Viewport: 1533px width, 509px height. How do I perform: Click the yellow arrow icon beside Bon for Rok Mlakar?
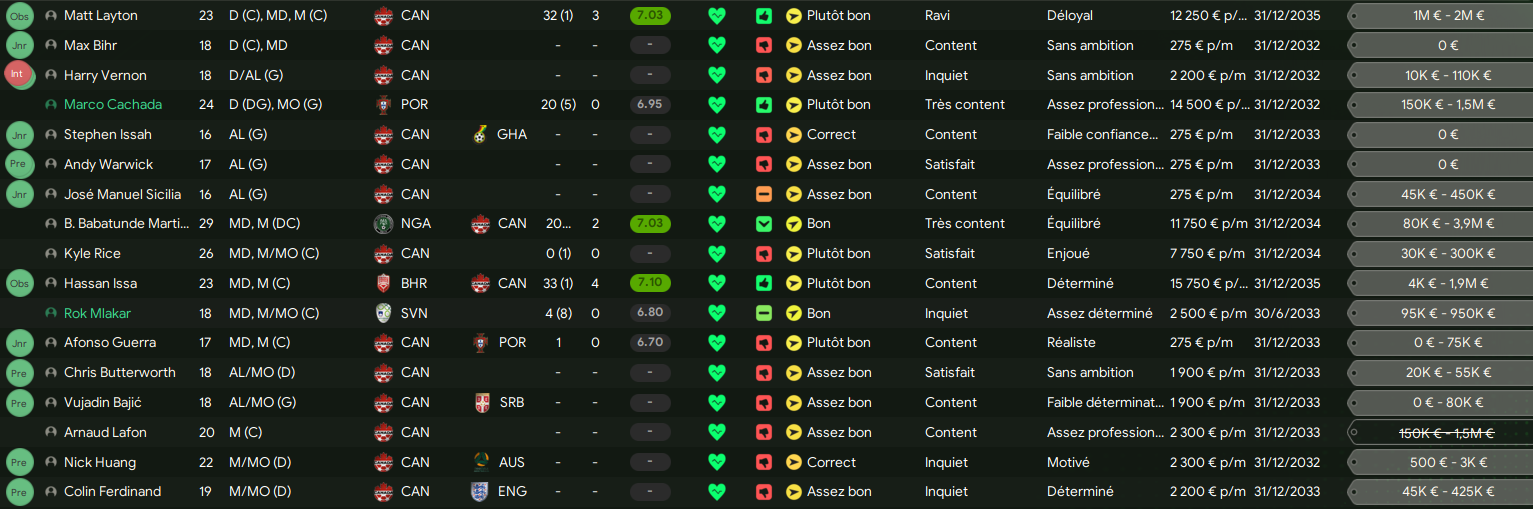point(794,313)
